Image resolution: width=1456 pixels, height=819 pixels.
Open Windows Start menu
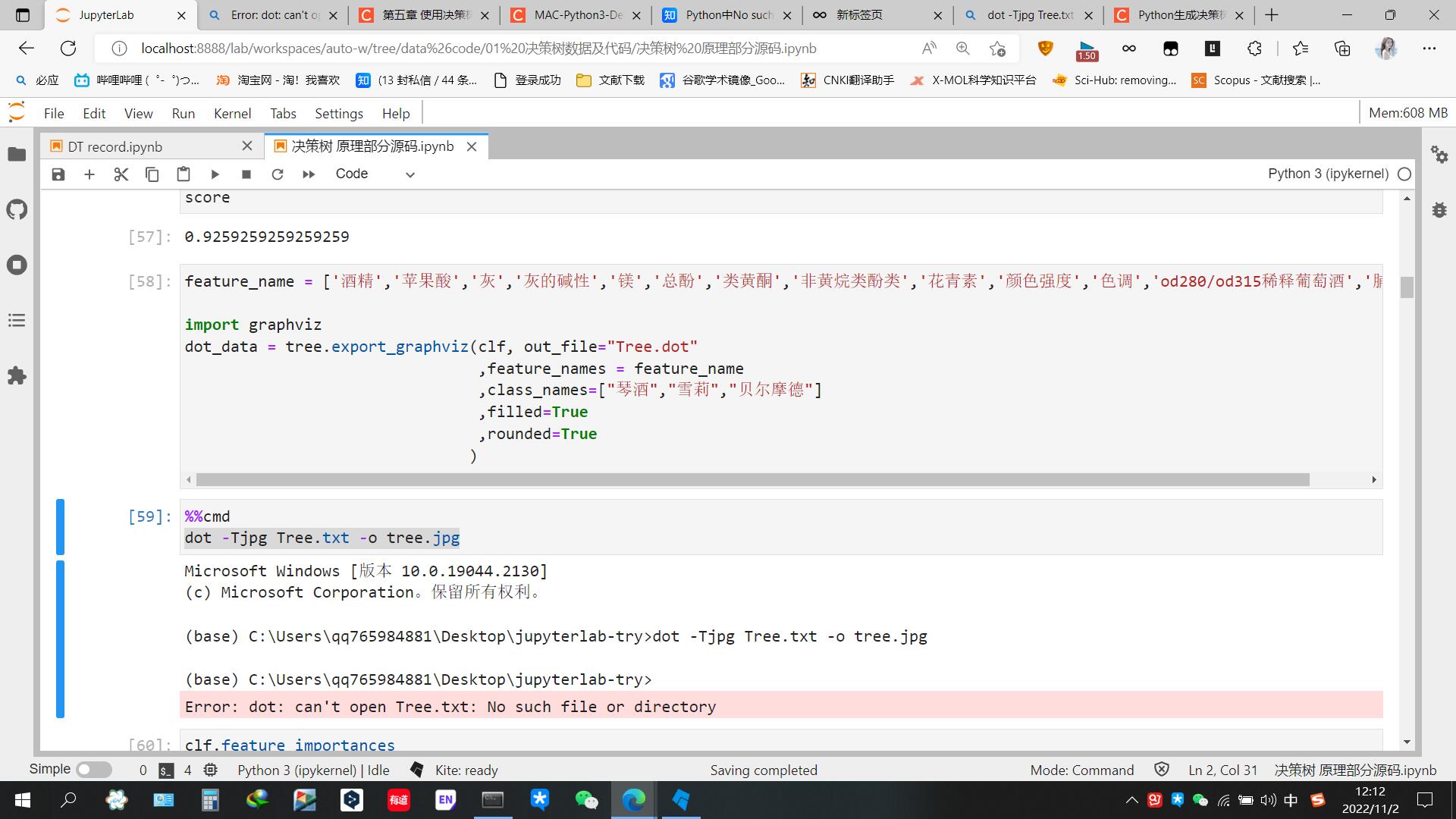[x=22, y=800]
